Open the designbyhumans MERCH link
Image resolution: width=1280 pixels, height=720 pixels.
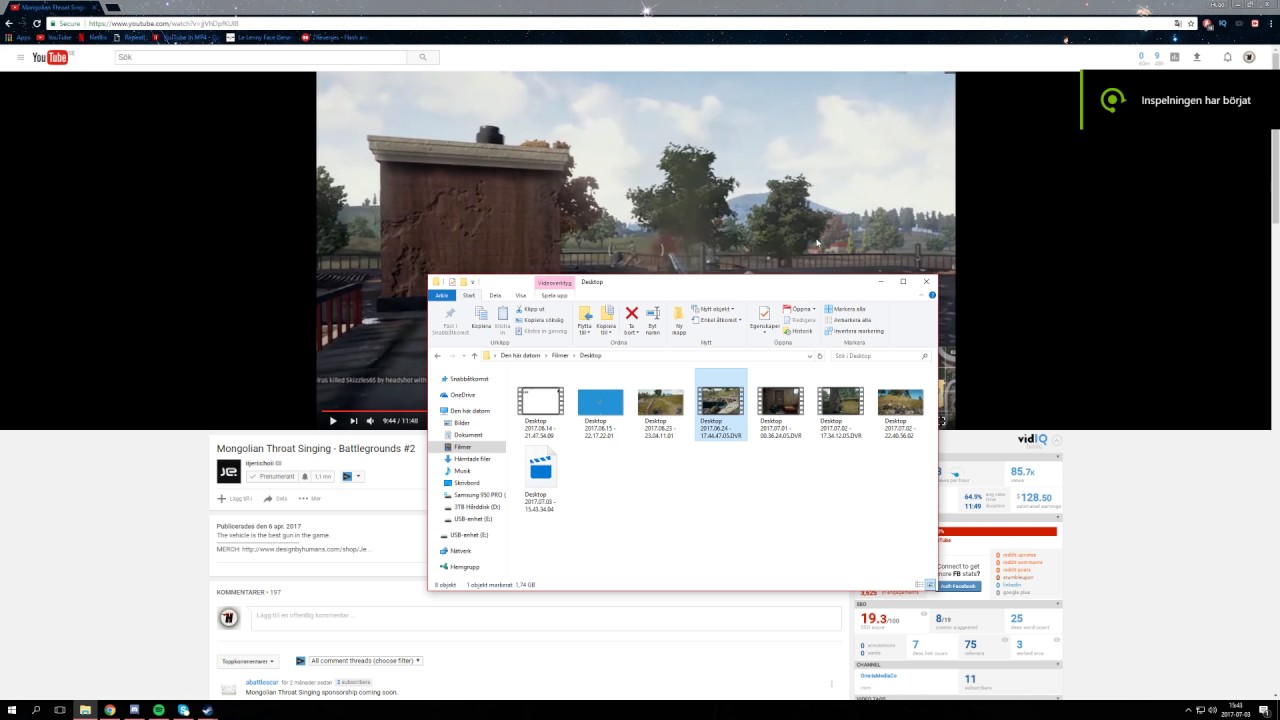click(305, 549)
